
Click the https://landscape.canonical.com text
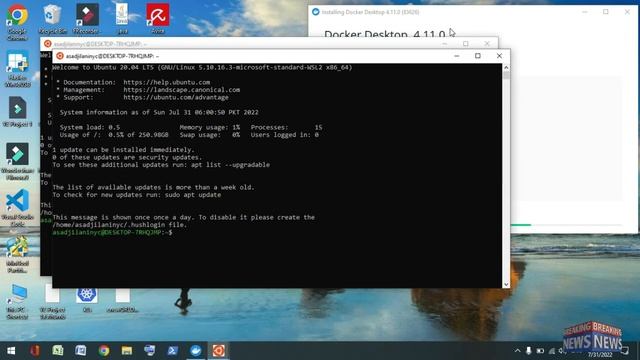tap(182, 90)
